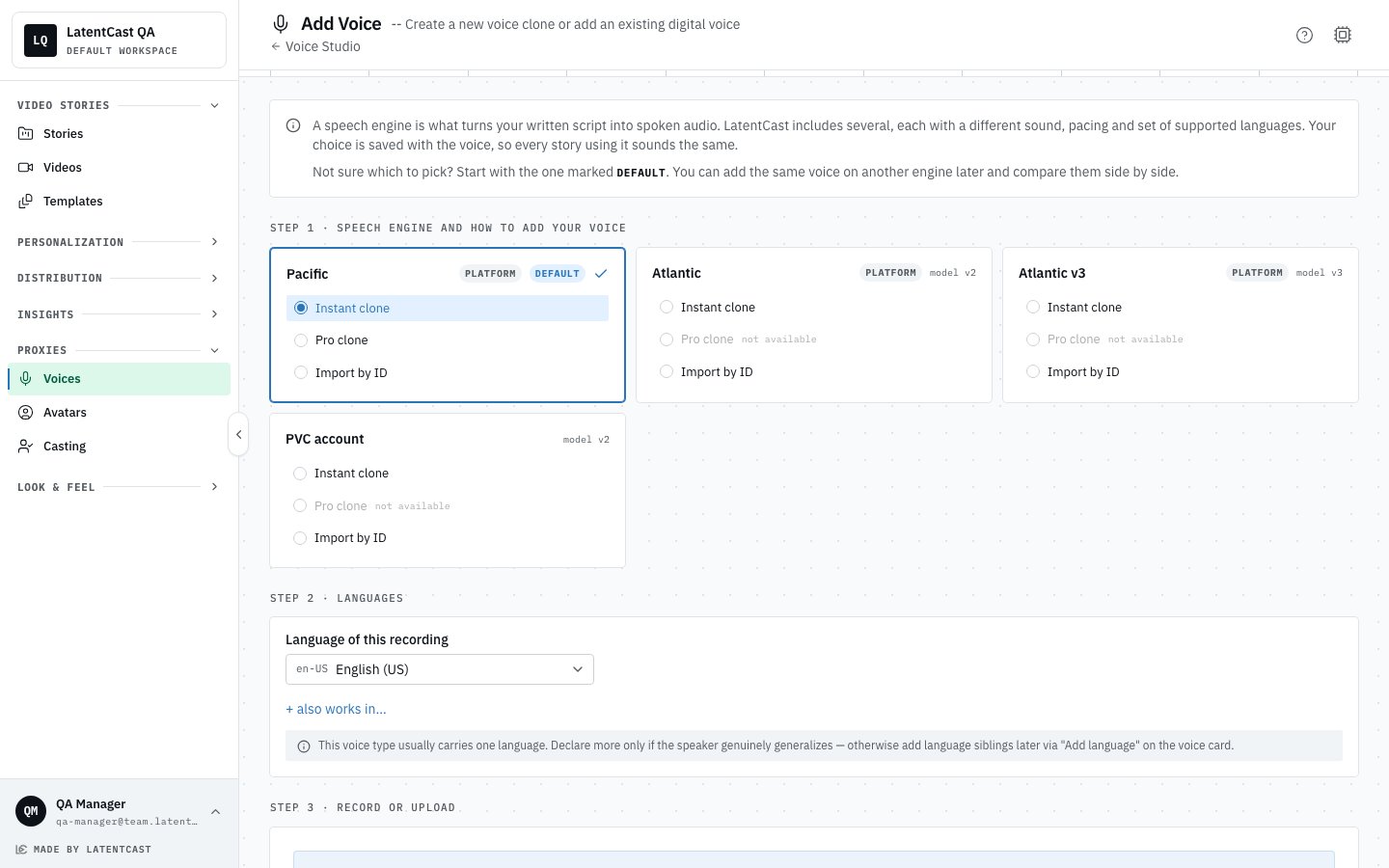Open the Stories page
The image size is (1389, 868).
[x=119, y=134]
